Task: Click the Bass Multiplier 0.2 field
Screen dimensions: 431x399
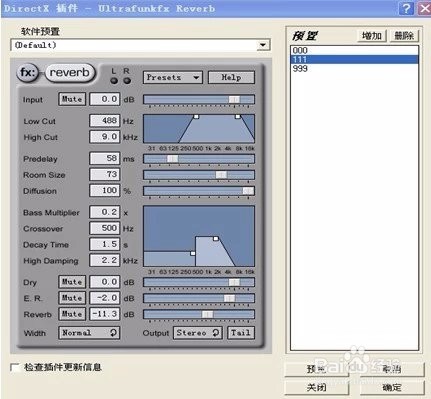Action: point(105,212)
